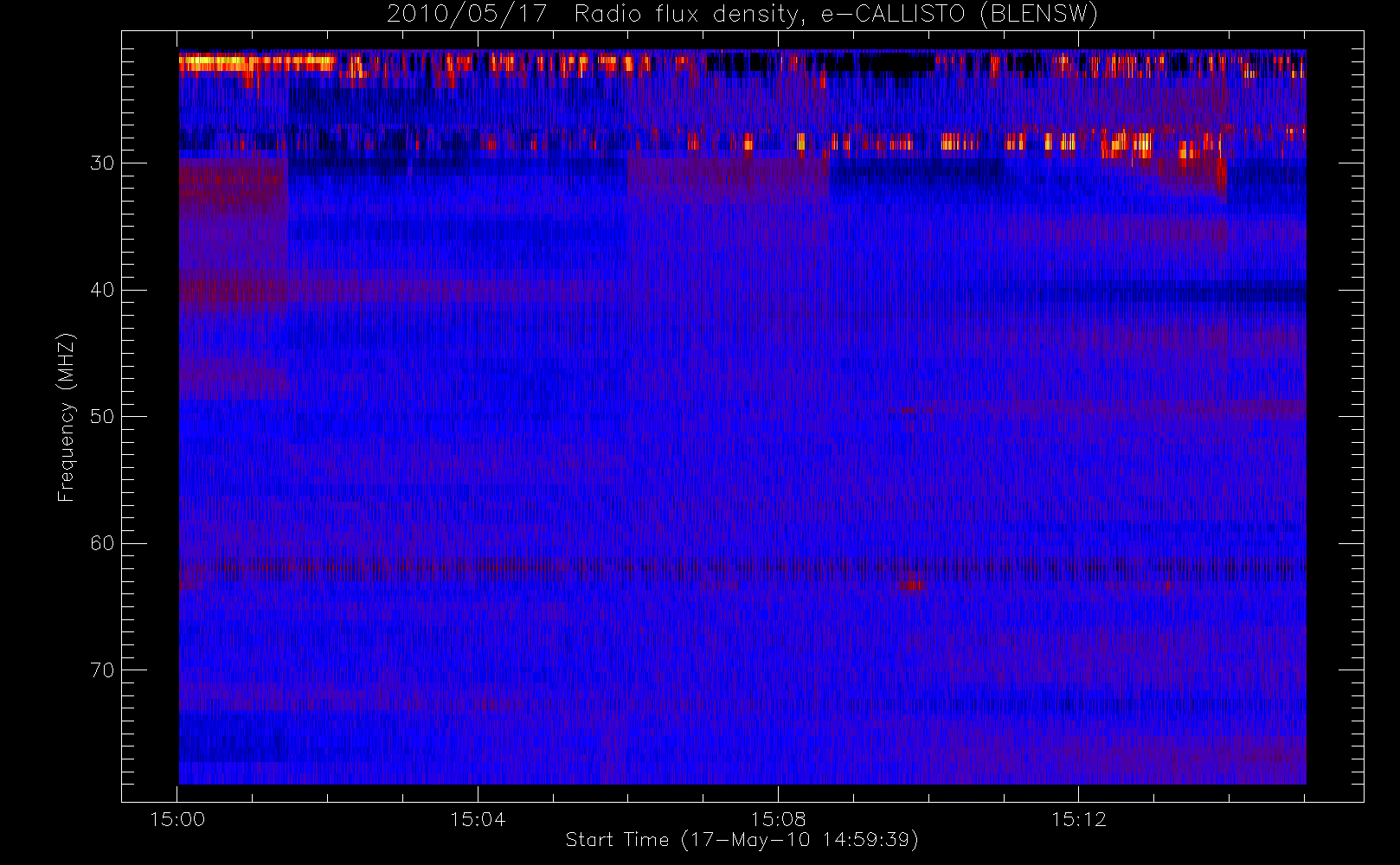Screen dimensions: 1400x865
Task: Select the 'Frequency (MHZ)' axis label
Action: [66, 417]
